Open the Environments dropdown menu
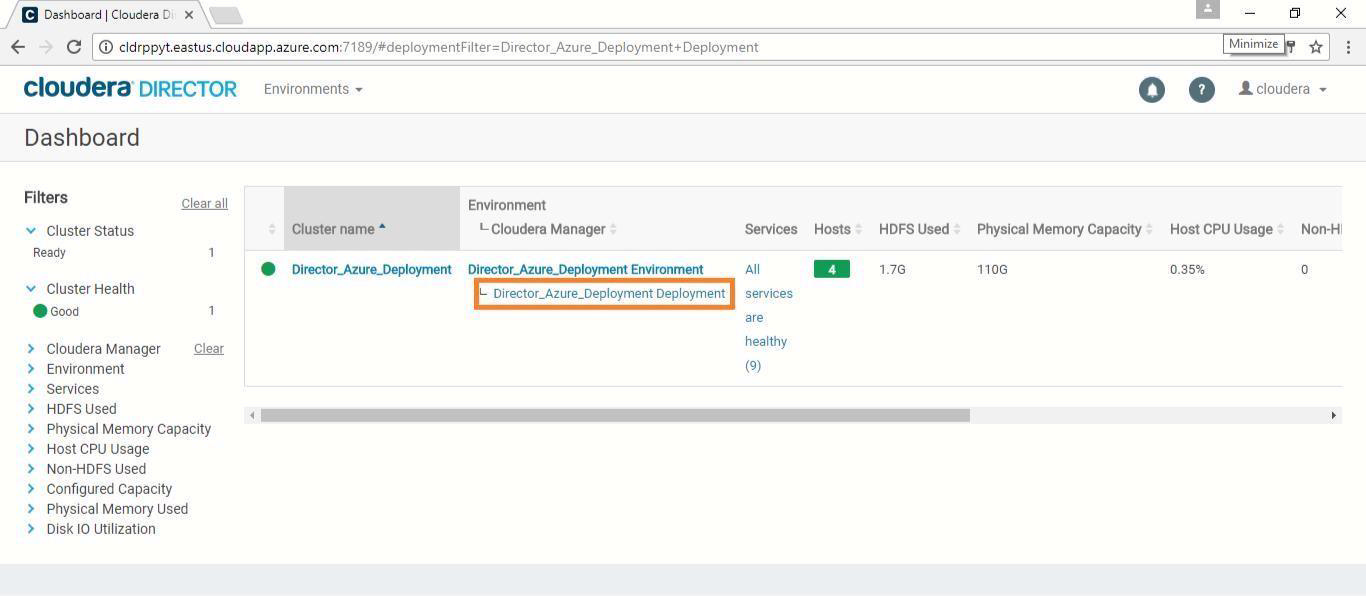 pos(313,89)
